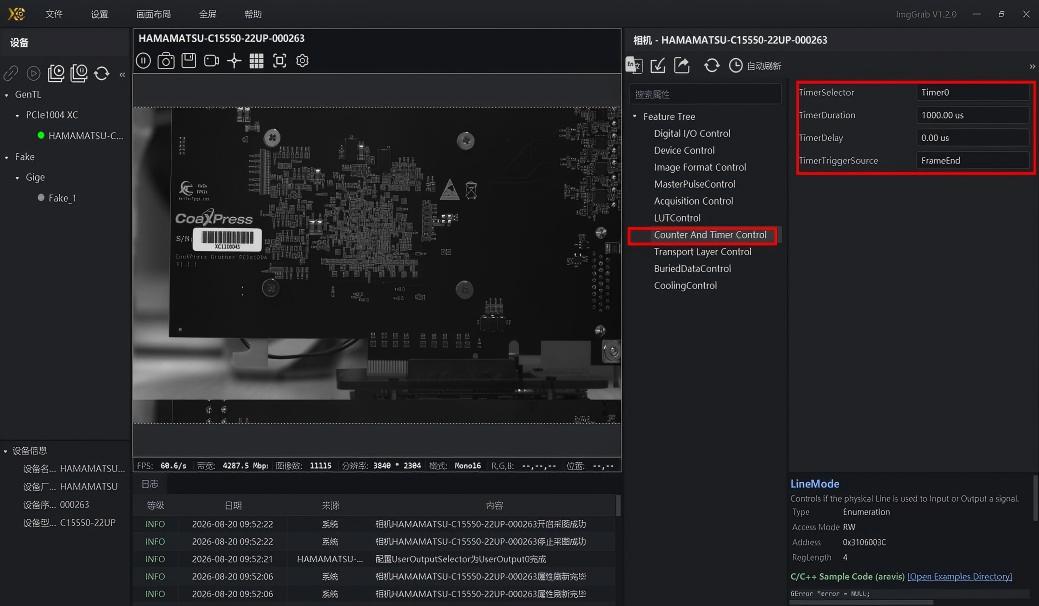This screenshot has width=1039, height=606.
Task: Pause acquisition in the camera view toolbar
Action: pos(143,61)
